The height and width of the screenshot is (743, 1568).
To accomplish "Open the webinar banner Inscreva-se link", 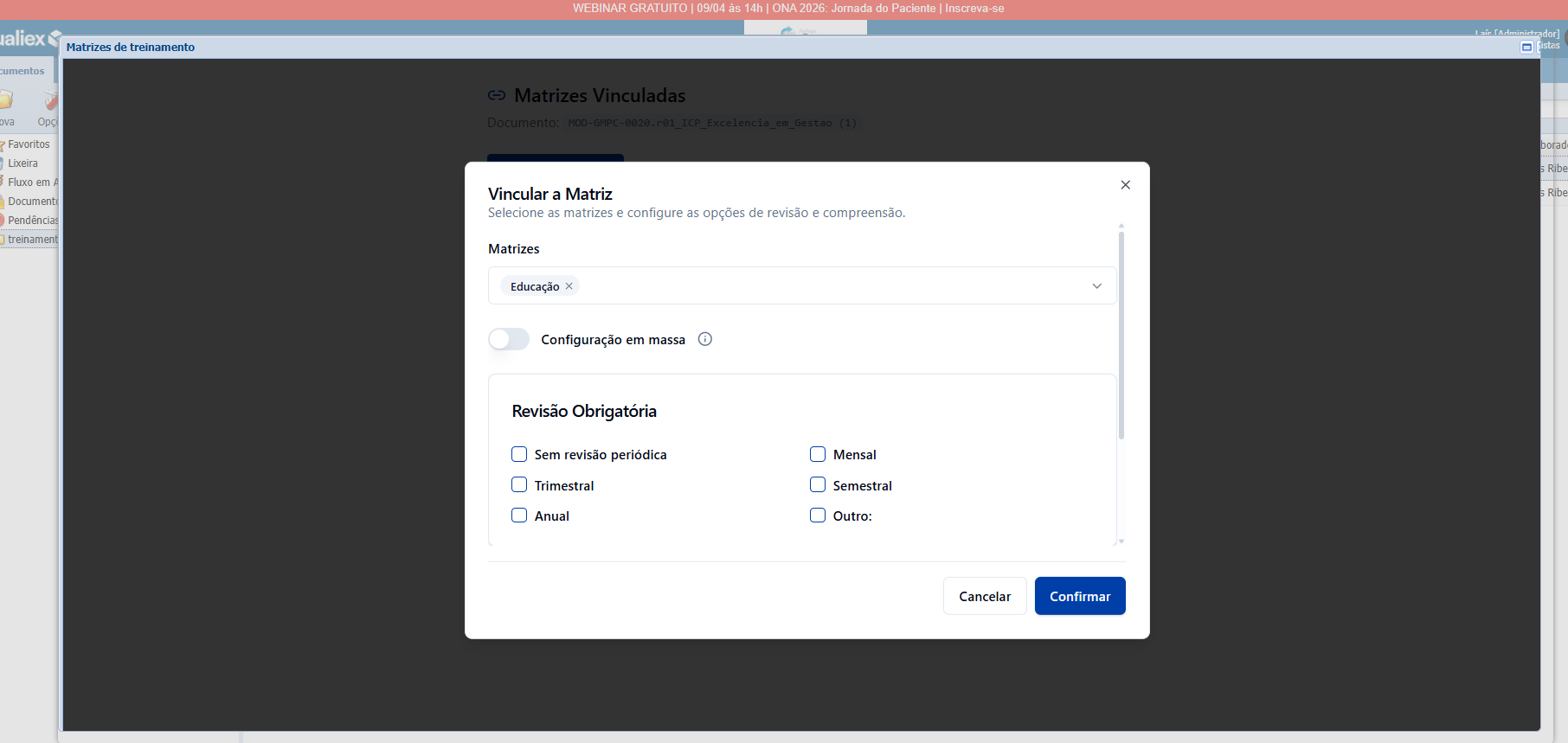I will pos(974,9).
